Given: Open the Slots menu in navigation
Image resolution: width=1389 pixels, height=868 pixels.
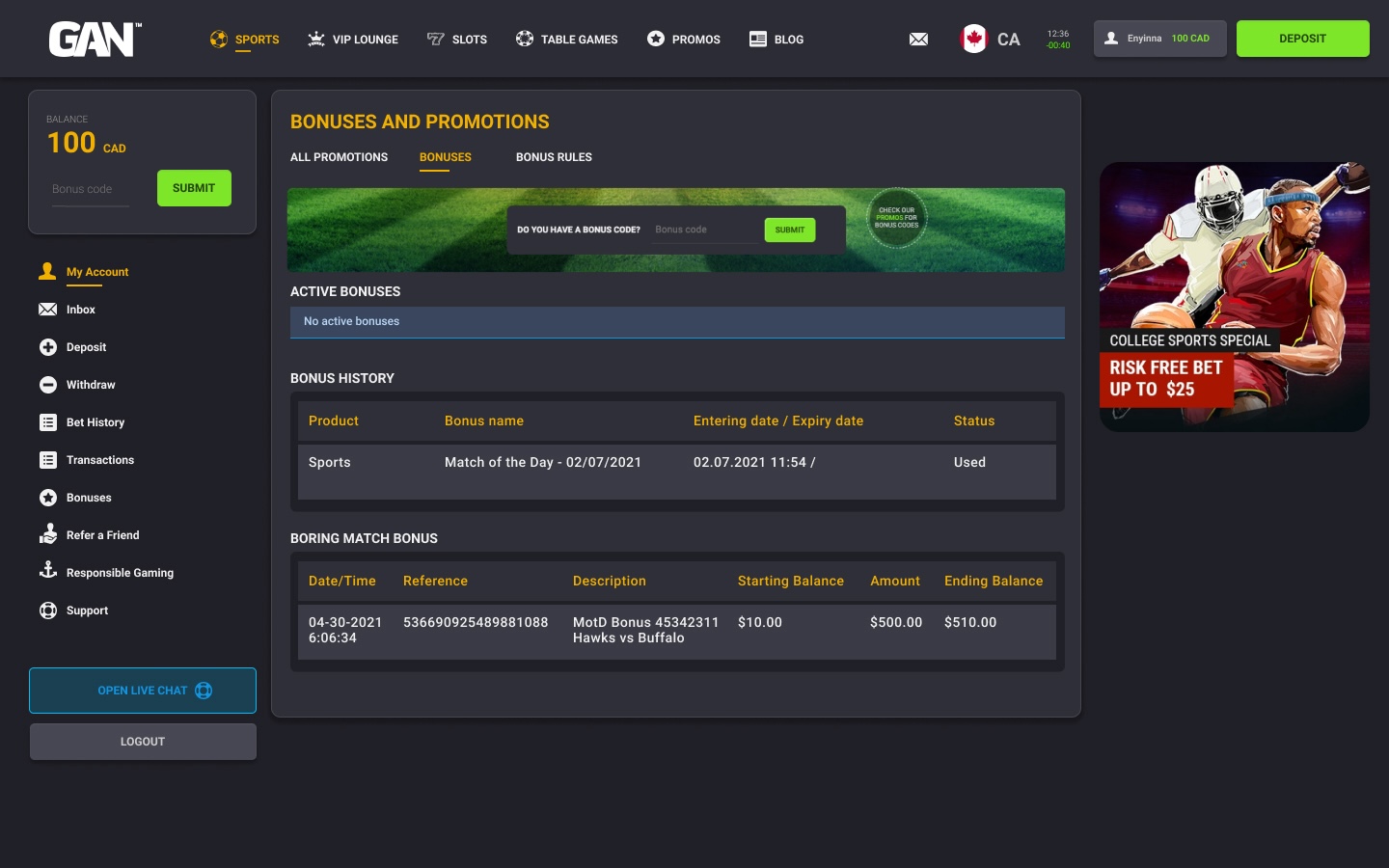Looking at the screenshot, I should point(457,40).
